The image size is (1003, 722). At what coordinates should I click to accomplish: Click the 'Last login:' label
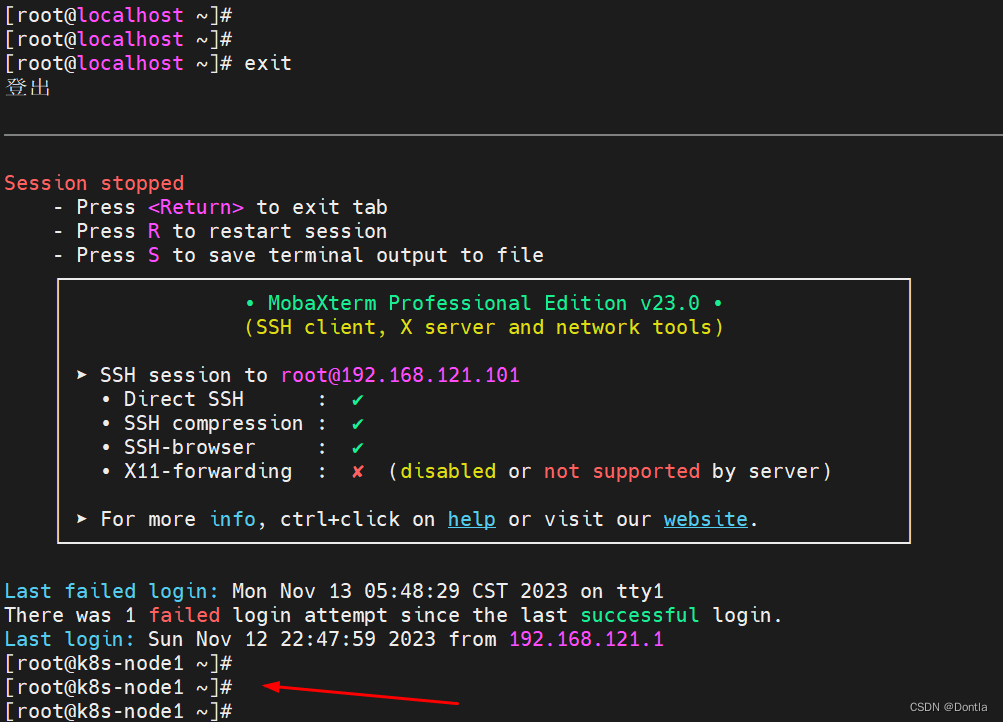[x=70, y=640]
